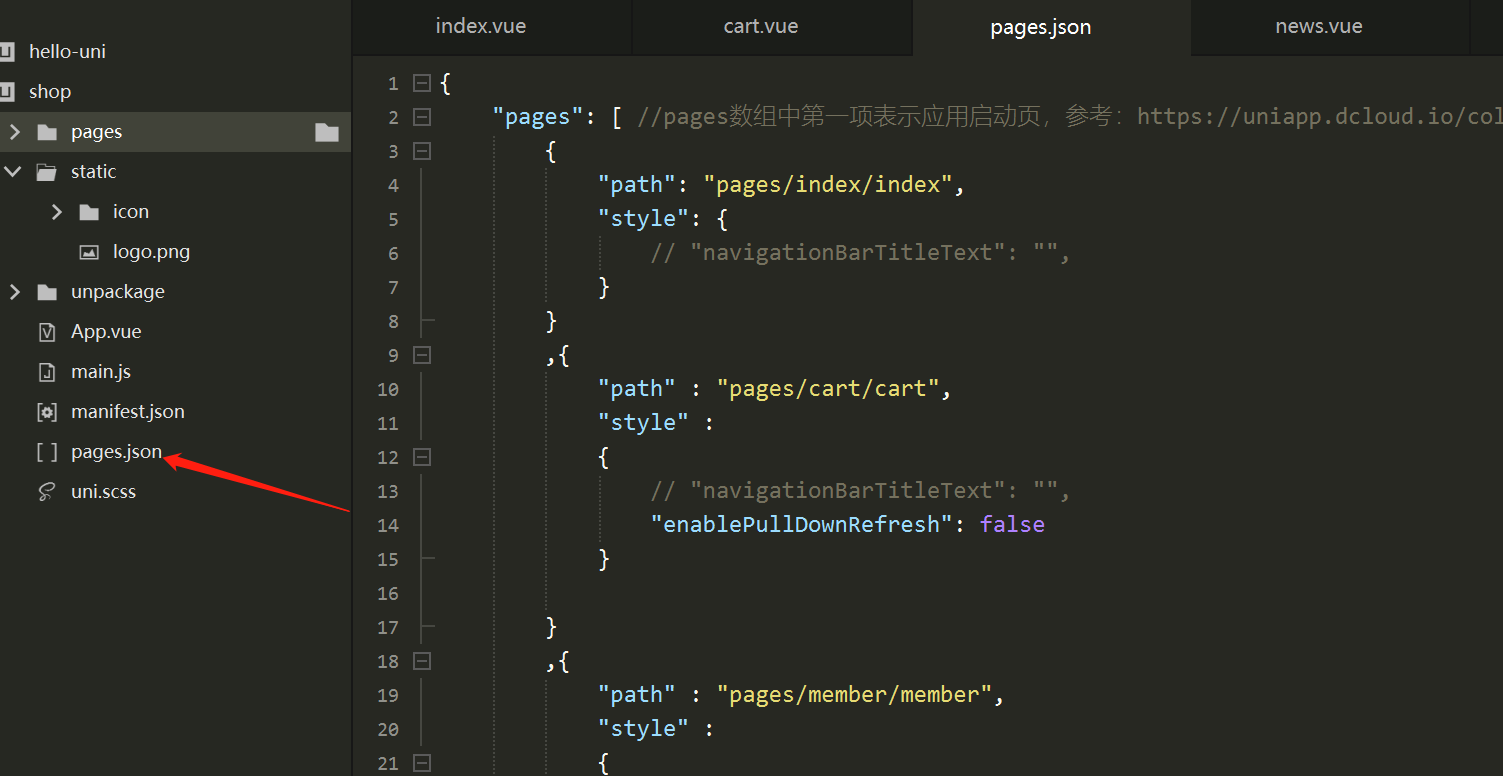Collapse the static folder chevron

point(13,171)
